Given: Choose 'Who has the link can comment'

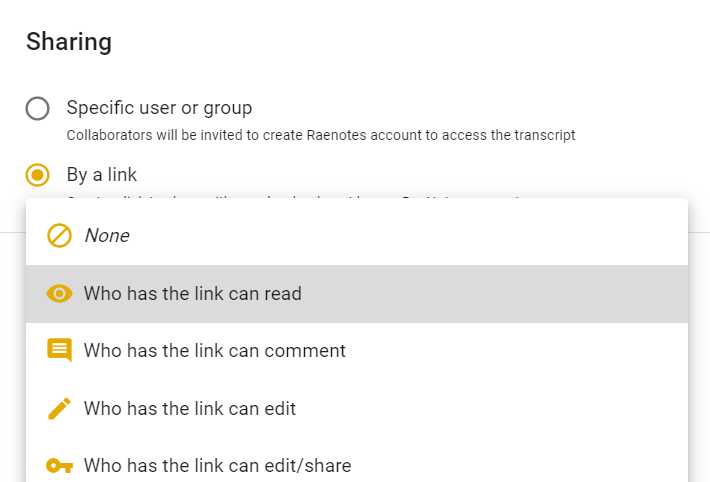Looking at the screenshot, I should pyautogui.click(x=357, y=351).
